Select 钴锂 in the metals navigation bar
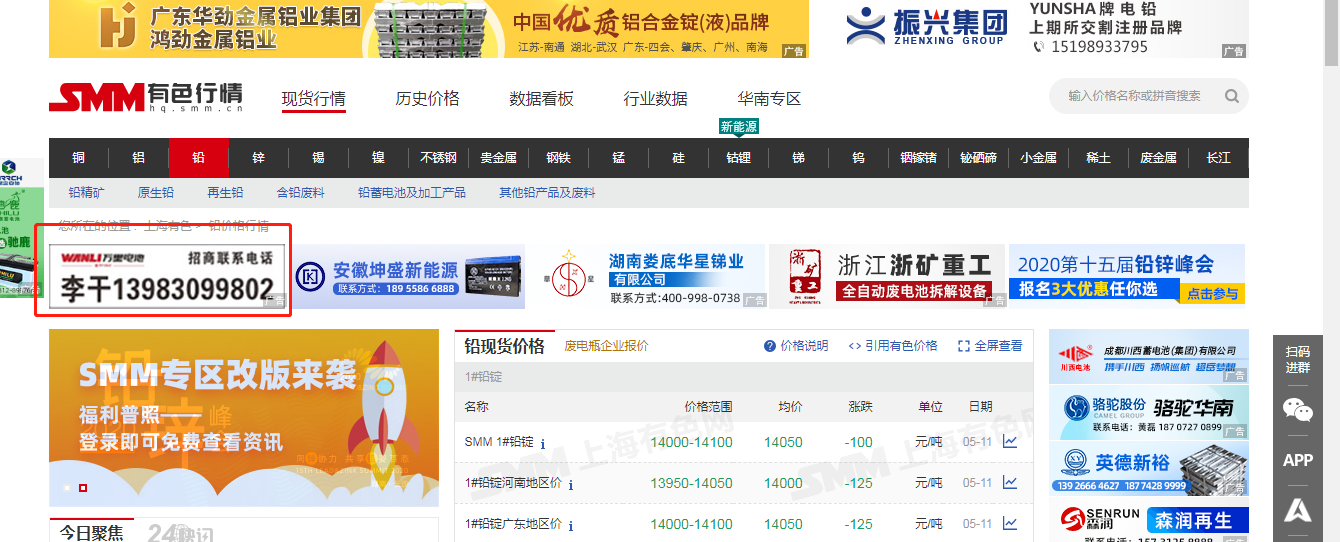 (x=739, y=158)
